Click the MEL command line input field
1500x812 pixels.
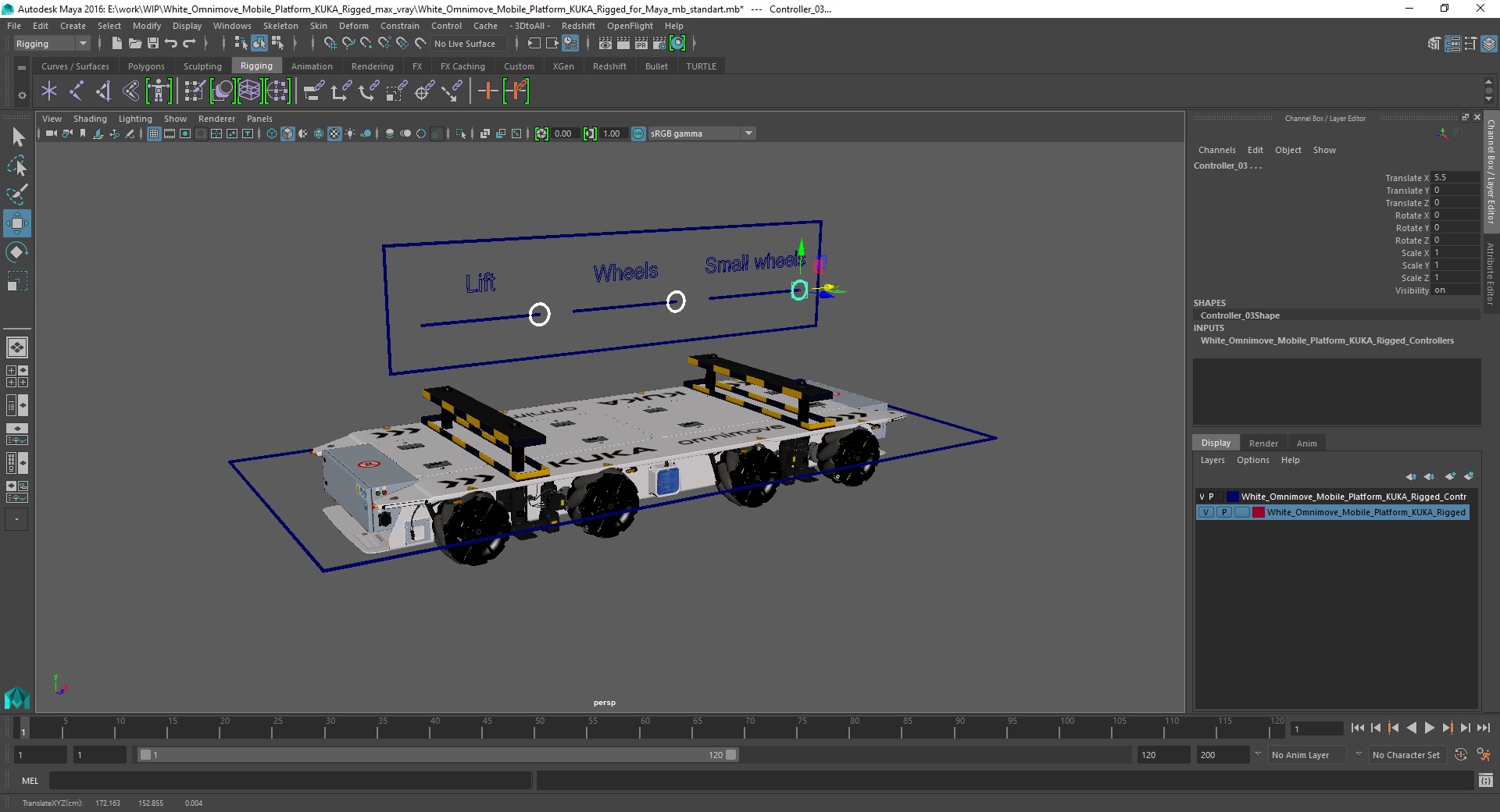pyautogui.click(x=291, y=781)
